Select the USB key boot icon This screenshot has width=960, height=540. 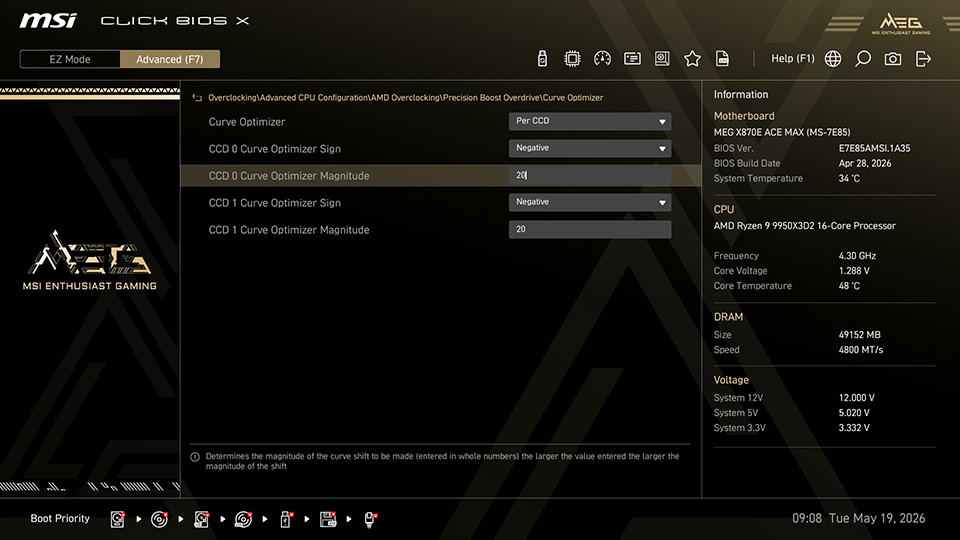(286, 519)
